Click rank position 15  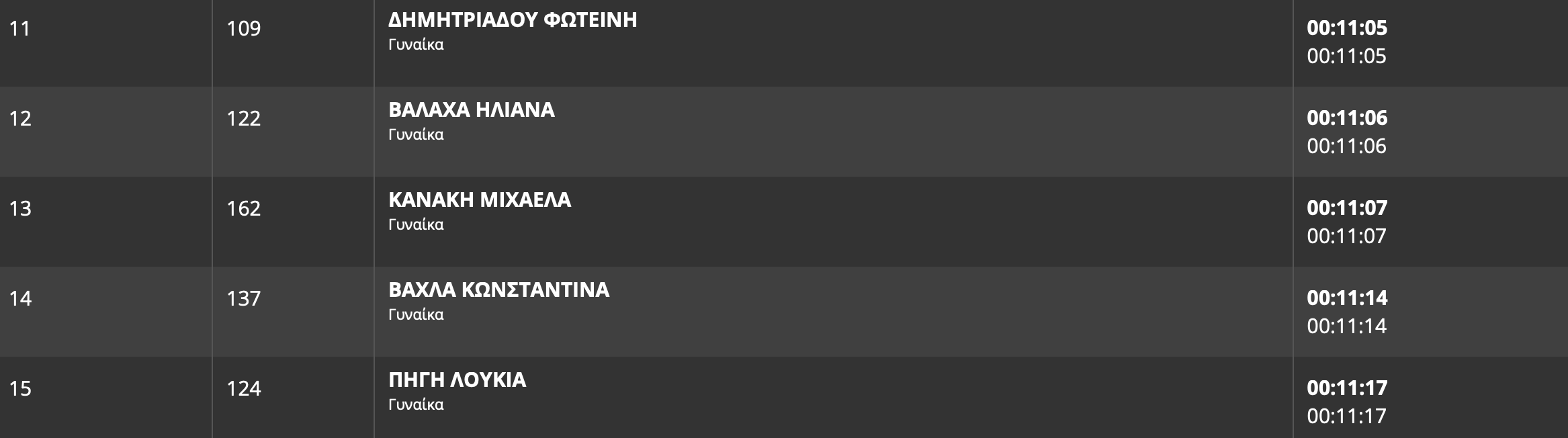(20, 389)
